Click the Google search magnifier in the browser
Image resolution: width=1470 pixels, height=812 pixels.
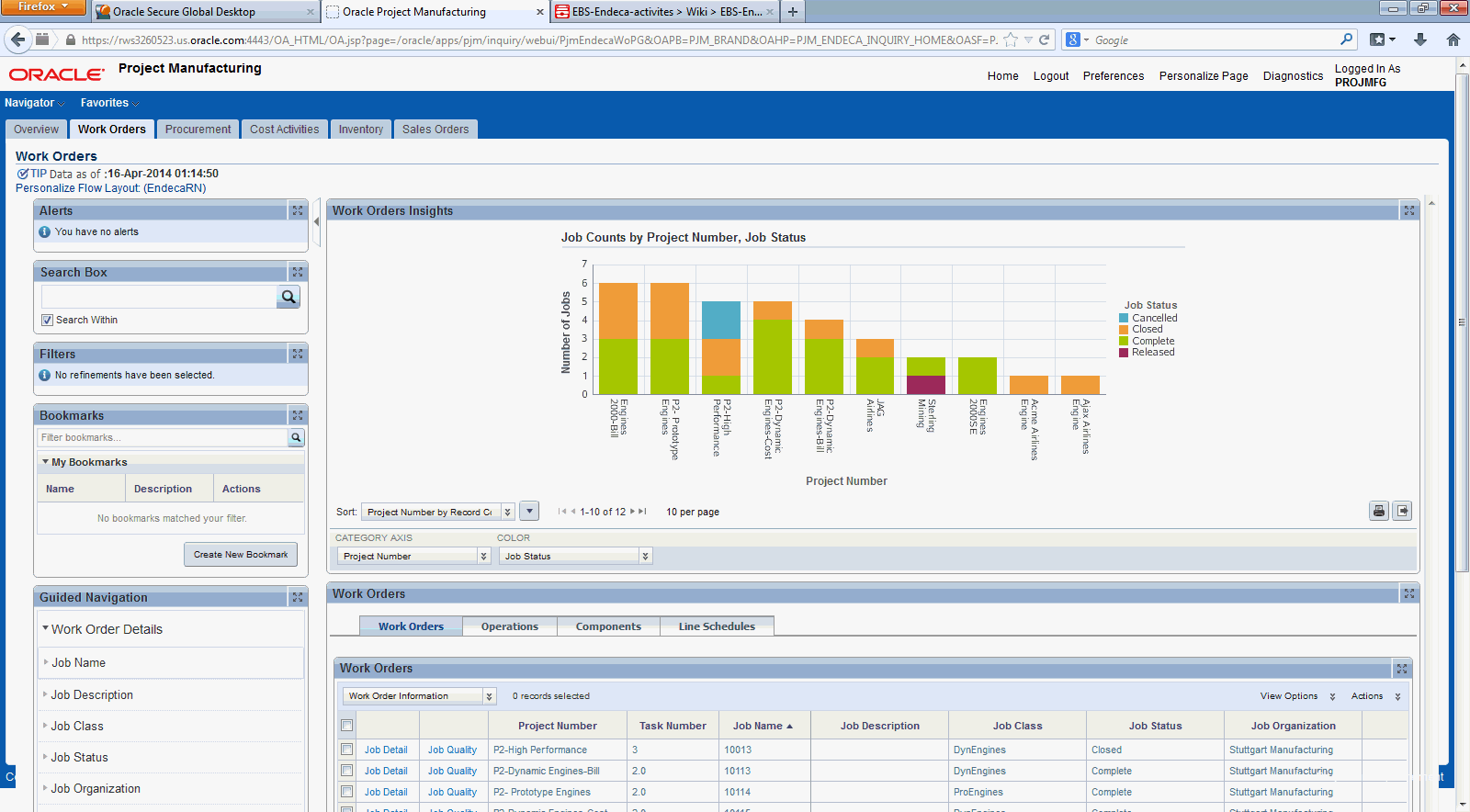click(x=1347, y=39)
